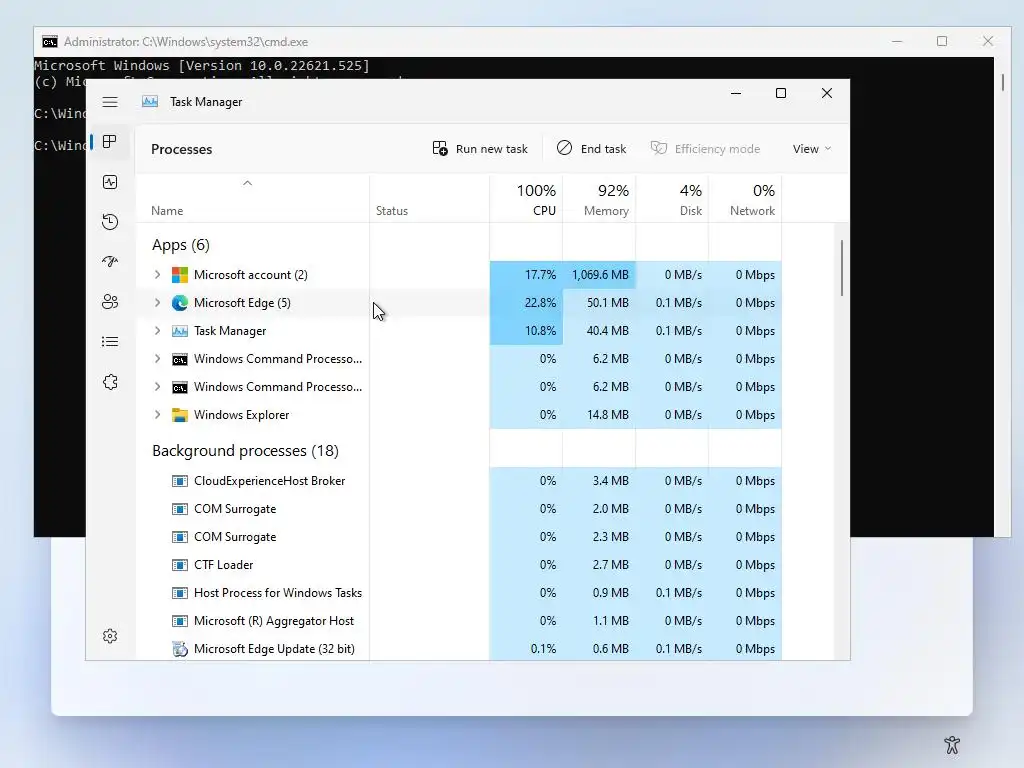Click the Apps (6) group heading
The image size is (1024, 768).
[181, 245]
